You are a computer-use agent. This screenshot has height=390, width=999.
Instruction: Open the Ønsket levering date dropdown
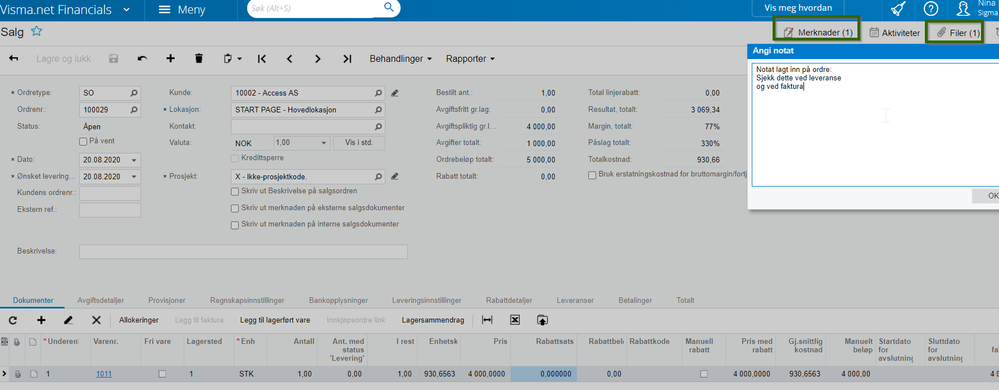click(134, 177)
